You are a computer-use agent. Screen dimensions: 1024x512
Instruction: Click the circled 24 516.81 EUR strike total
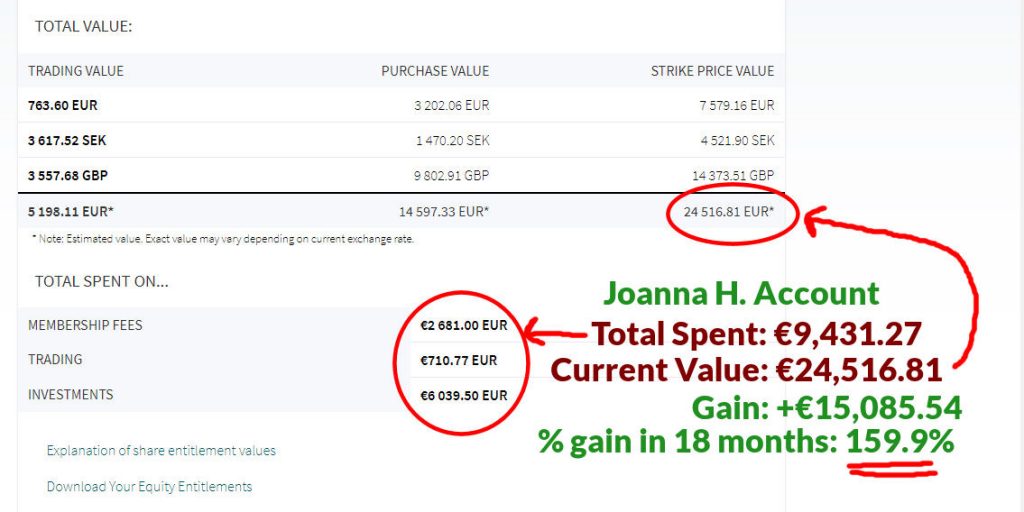tap(729, 212)
